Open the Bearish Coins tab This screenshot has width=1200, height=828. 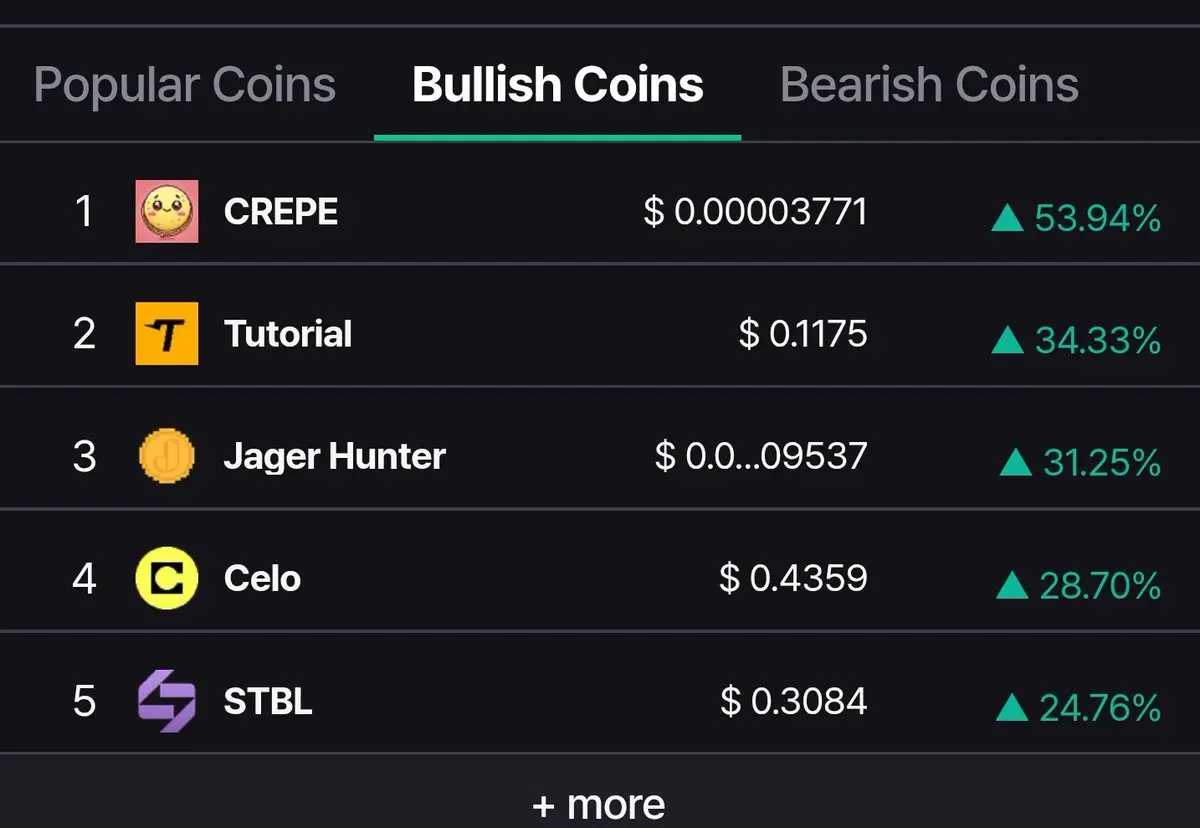coord(929,85)
